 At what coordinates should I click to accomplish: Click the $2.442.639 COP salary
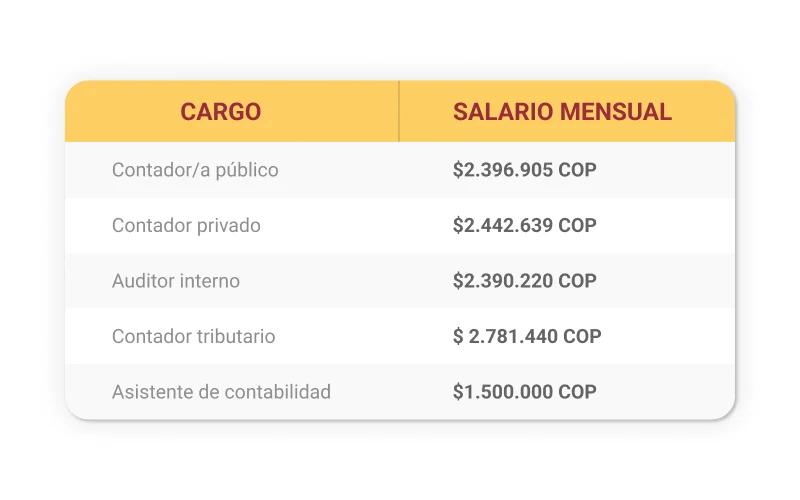(x=524, y=226)
